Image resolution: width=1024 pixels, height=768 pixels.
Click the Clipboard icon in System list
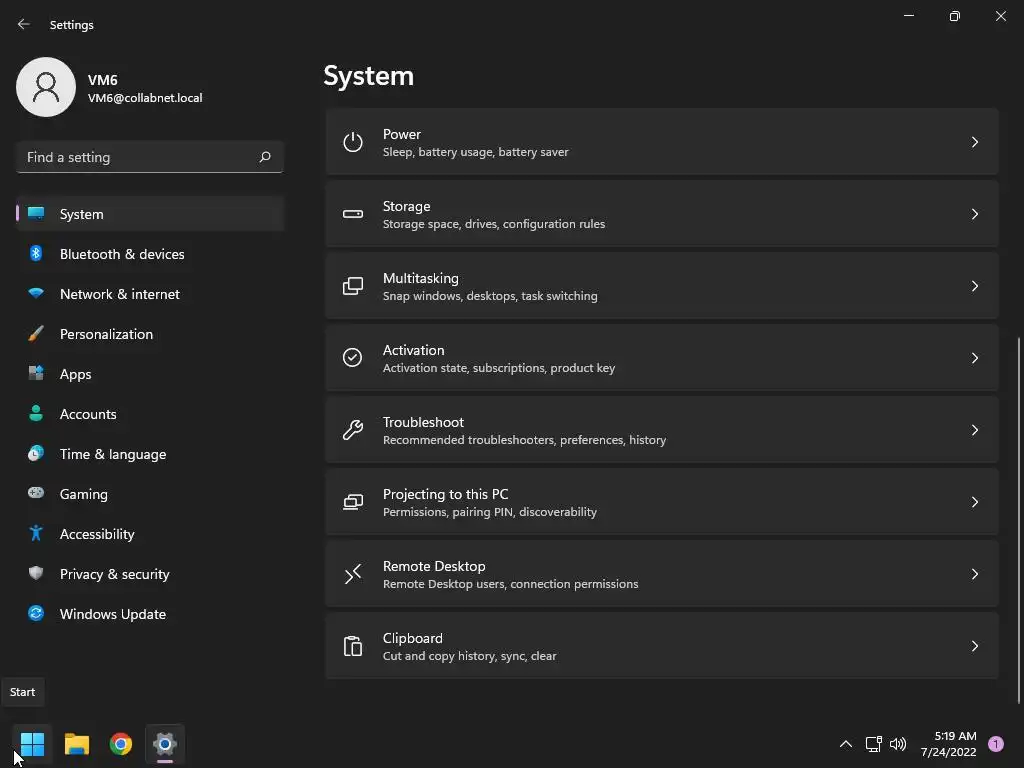353,646
